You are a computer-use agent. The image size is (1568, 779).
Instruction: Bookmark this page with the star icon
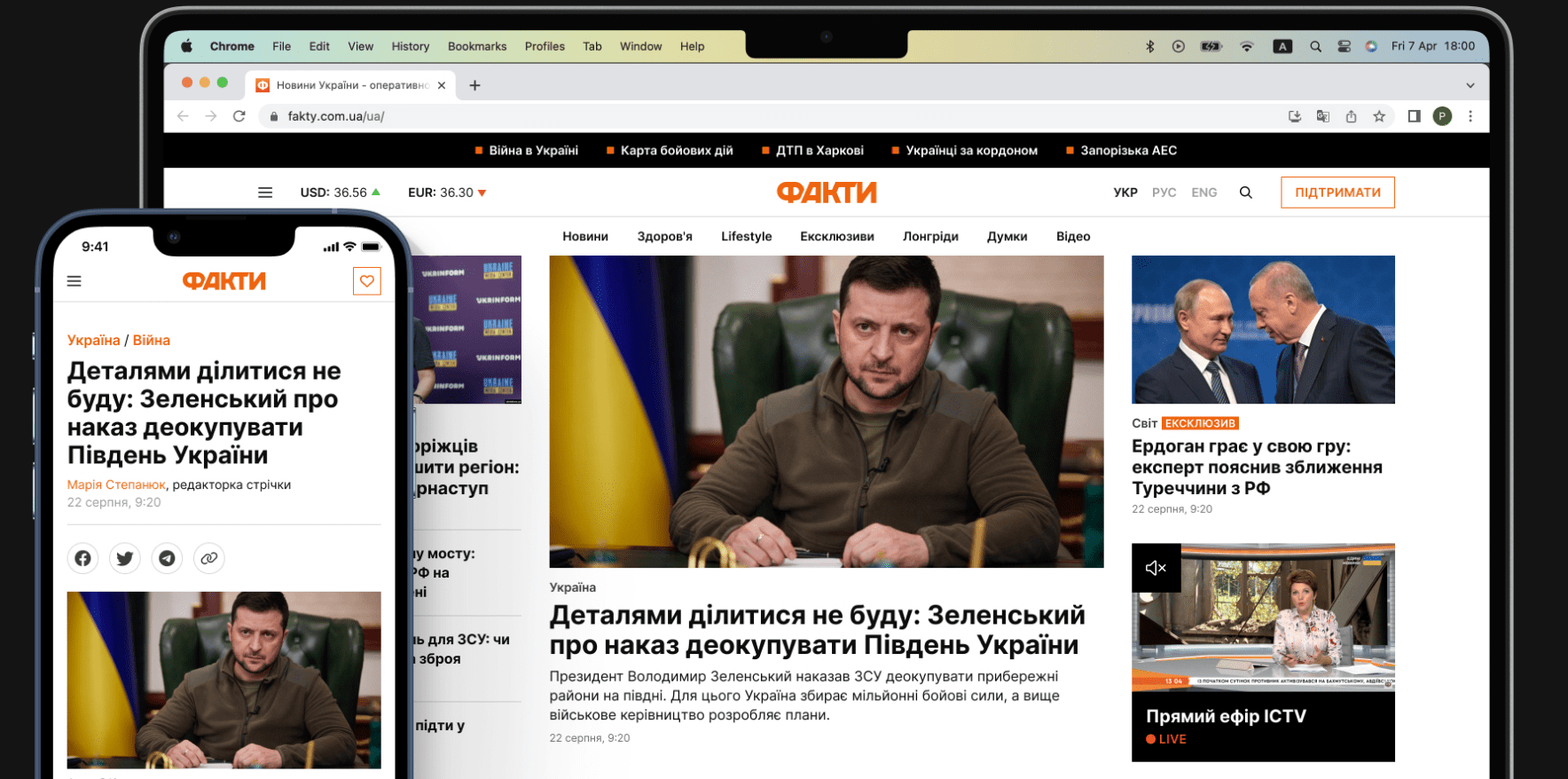[1379, 116]
